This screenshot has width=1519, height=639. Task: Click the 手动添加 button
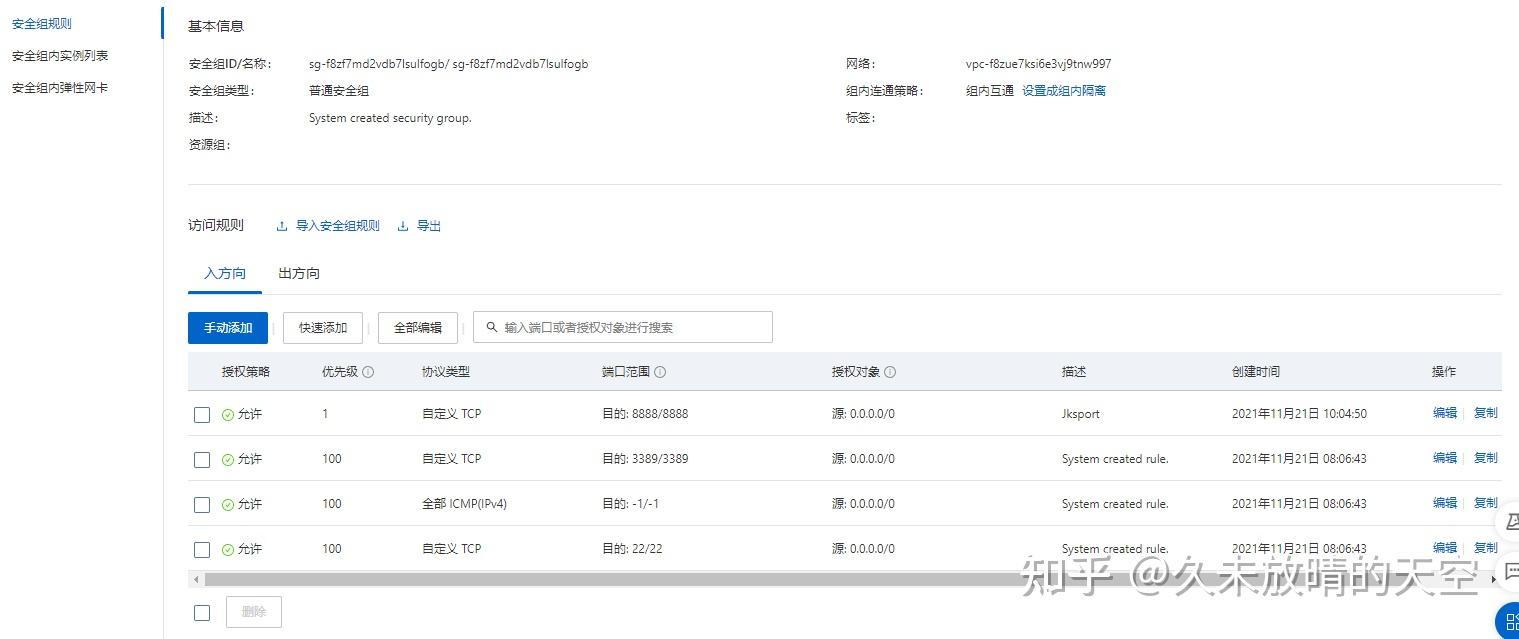[228, 327]
